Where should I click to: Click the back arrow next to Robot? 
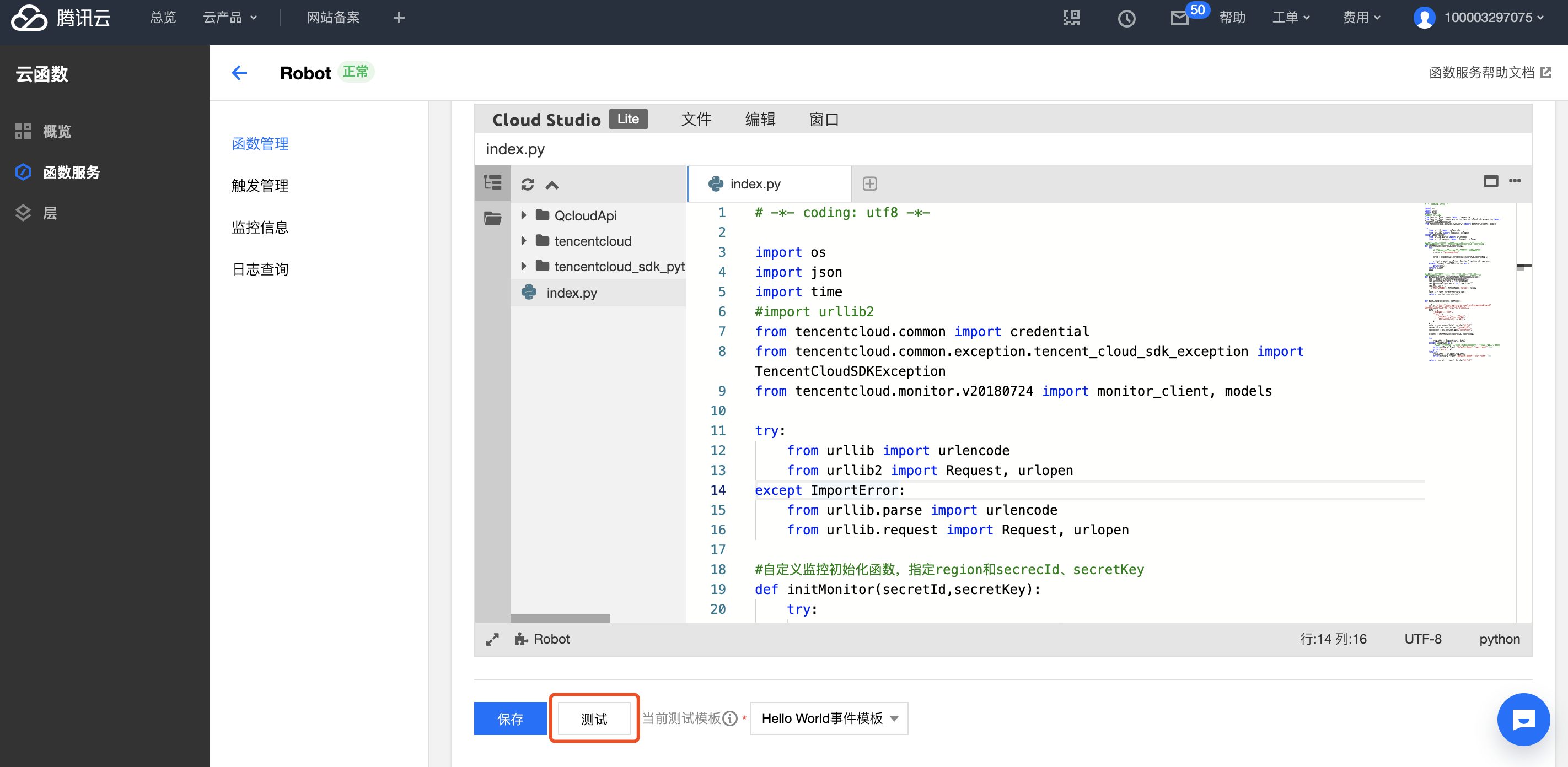(239, 73)
